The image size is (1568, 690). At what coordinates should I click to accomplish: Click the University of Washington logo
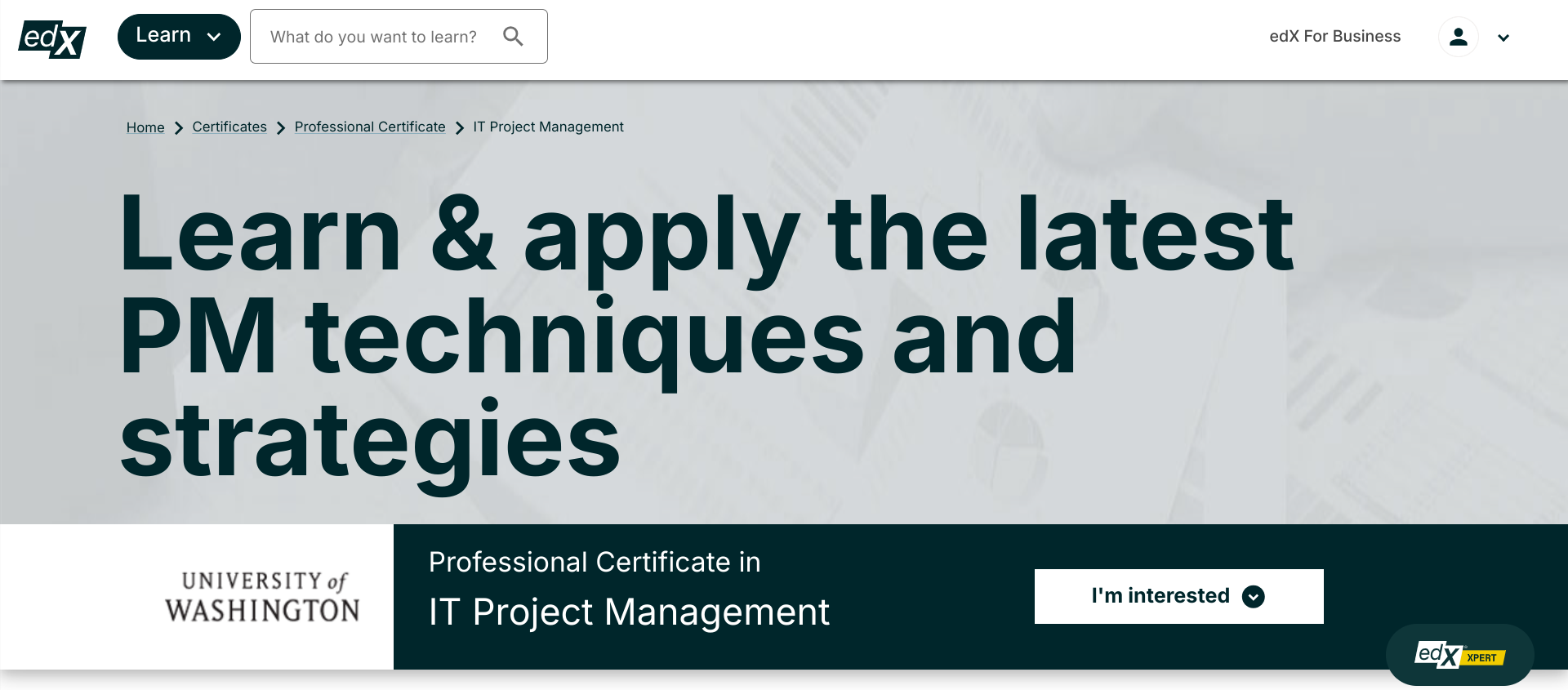[262, 597]
